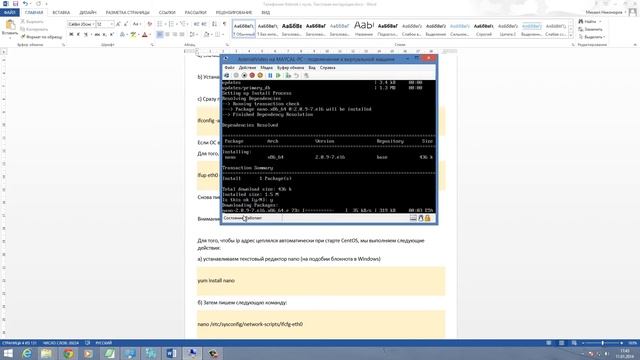Screen dimensions: 640x360
Task: Open File Explorer from taskbar
Action: coord(47,353)
